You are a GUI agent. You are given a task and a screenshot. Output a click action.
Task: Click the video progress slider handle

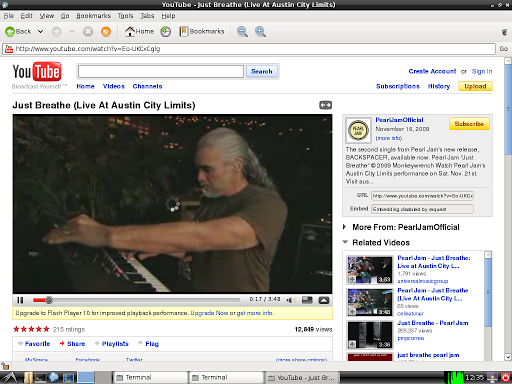pyautogui.click(x=49, y=300)
